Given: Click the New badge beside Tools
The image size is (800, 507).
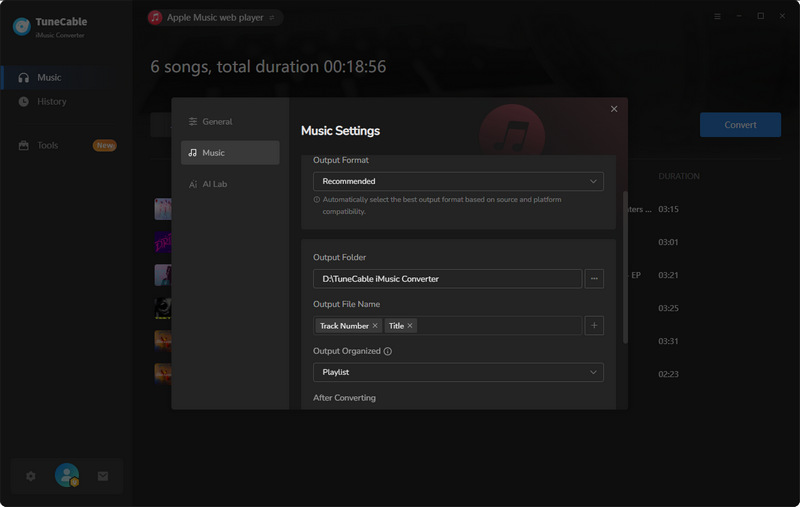Looking at the screenshot, I should pos(105,145).
